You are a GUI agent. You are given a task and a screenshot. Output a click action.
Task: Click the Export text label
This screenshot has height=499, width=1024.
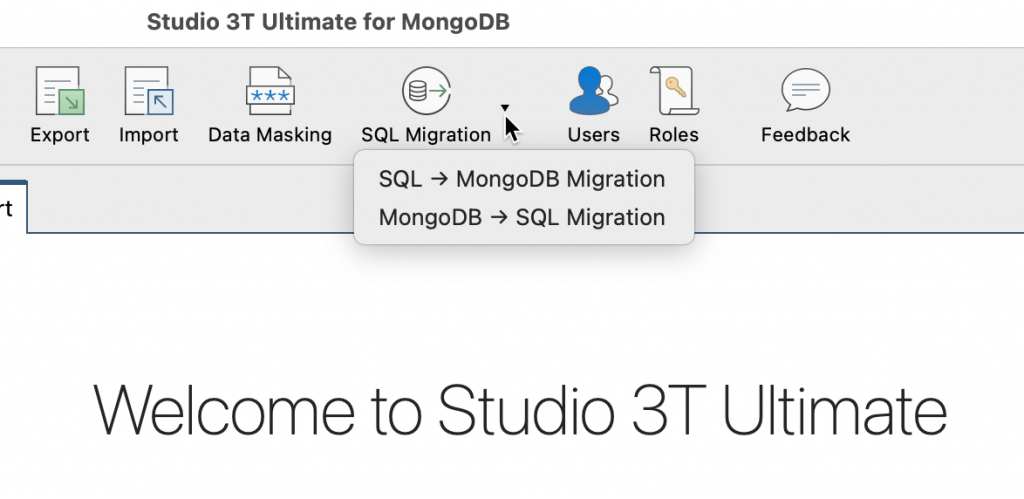[x=59, y=135]
